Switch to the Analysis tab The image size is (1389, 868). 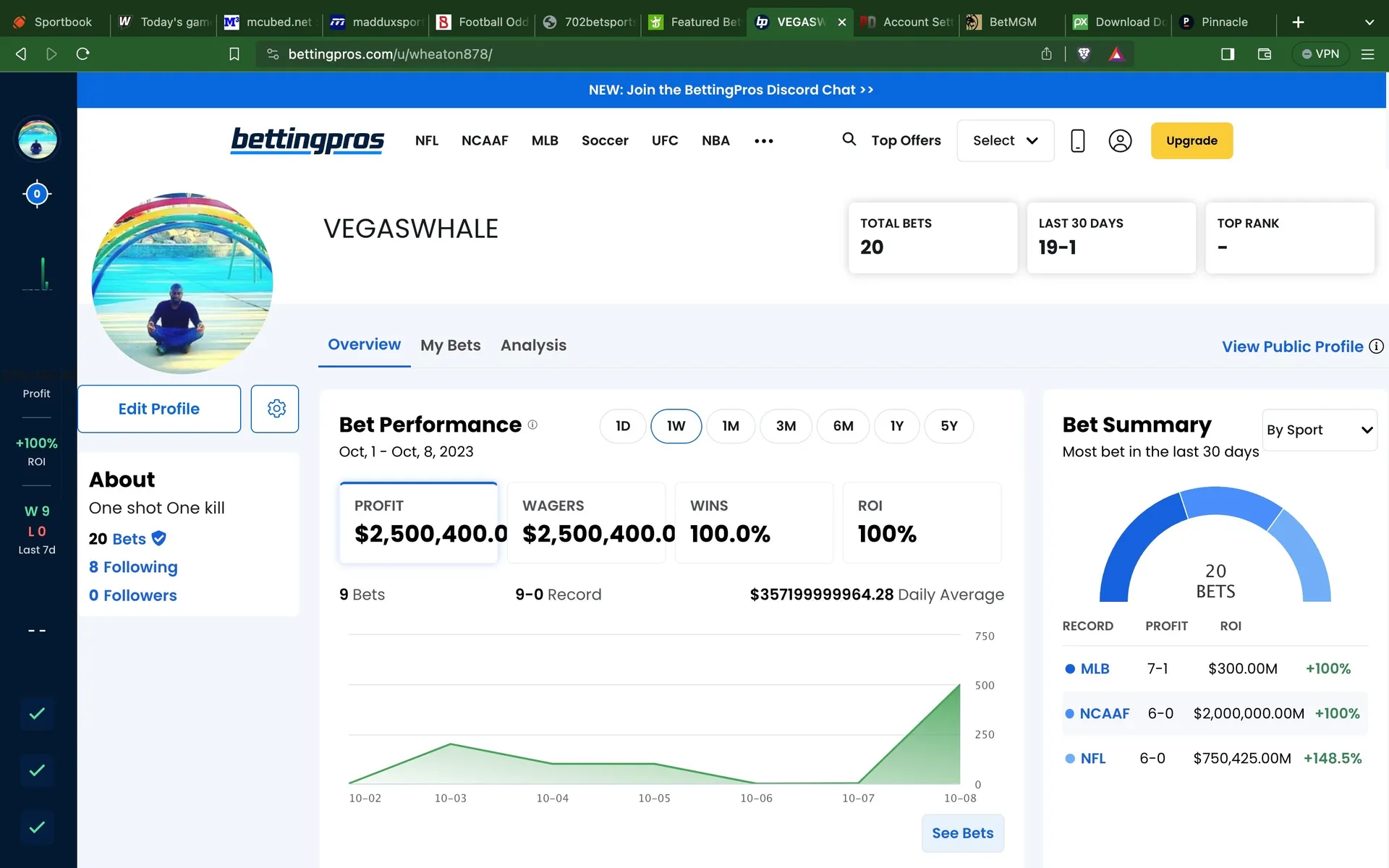pyautogui.click(x=533, y=346)
